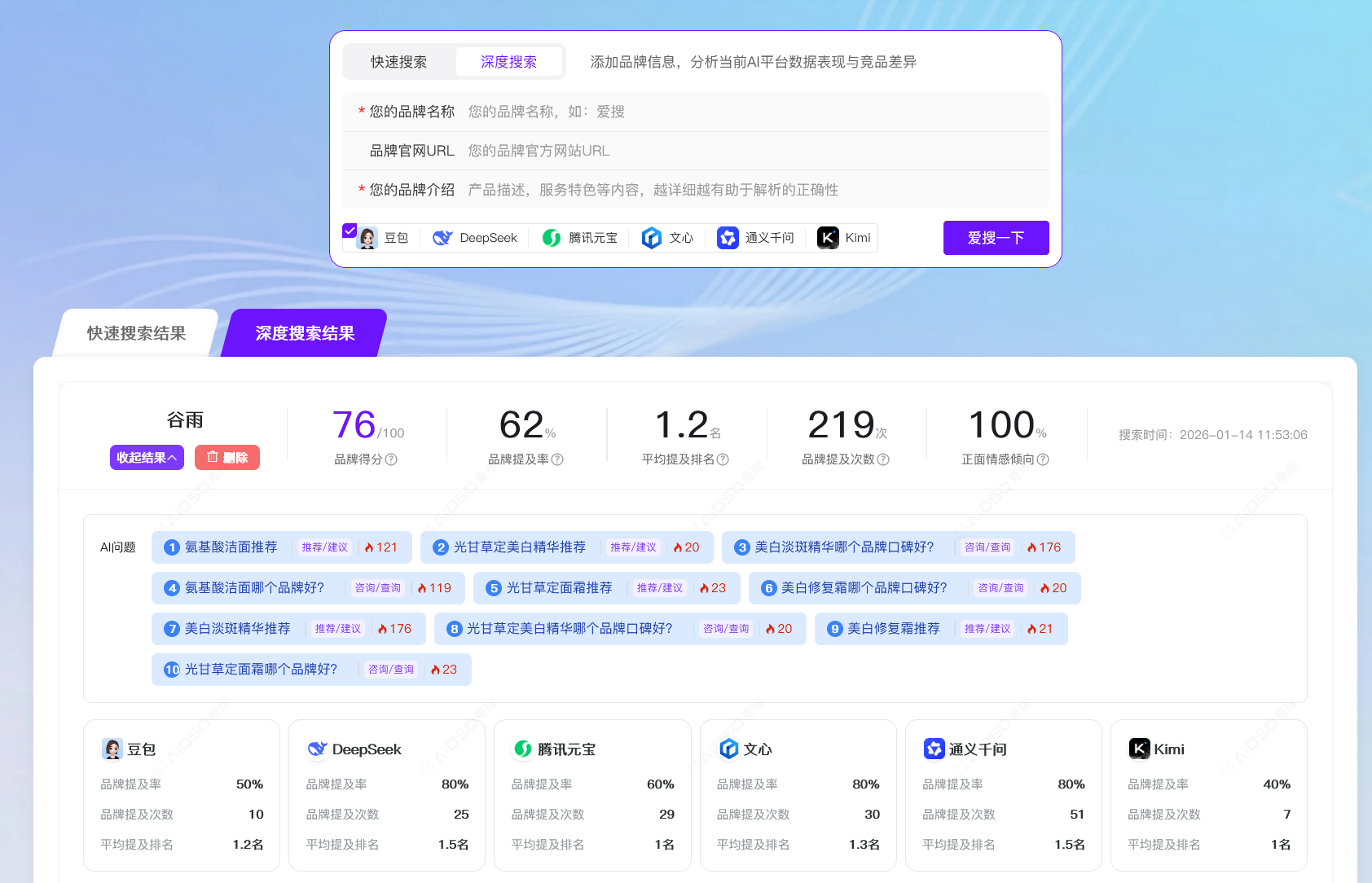Expand AI question 3 美白淡斑精华哪个品牌口碑好
The width and height of the screenshot is (1372, 883).
pos(844,547)
